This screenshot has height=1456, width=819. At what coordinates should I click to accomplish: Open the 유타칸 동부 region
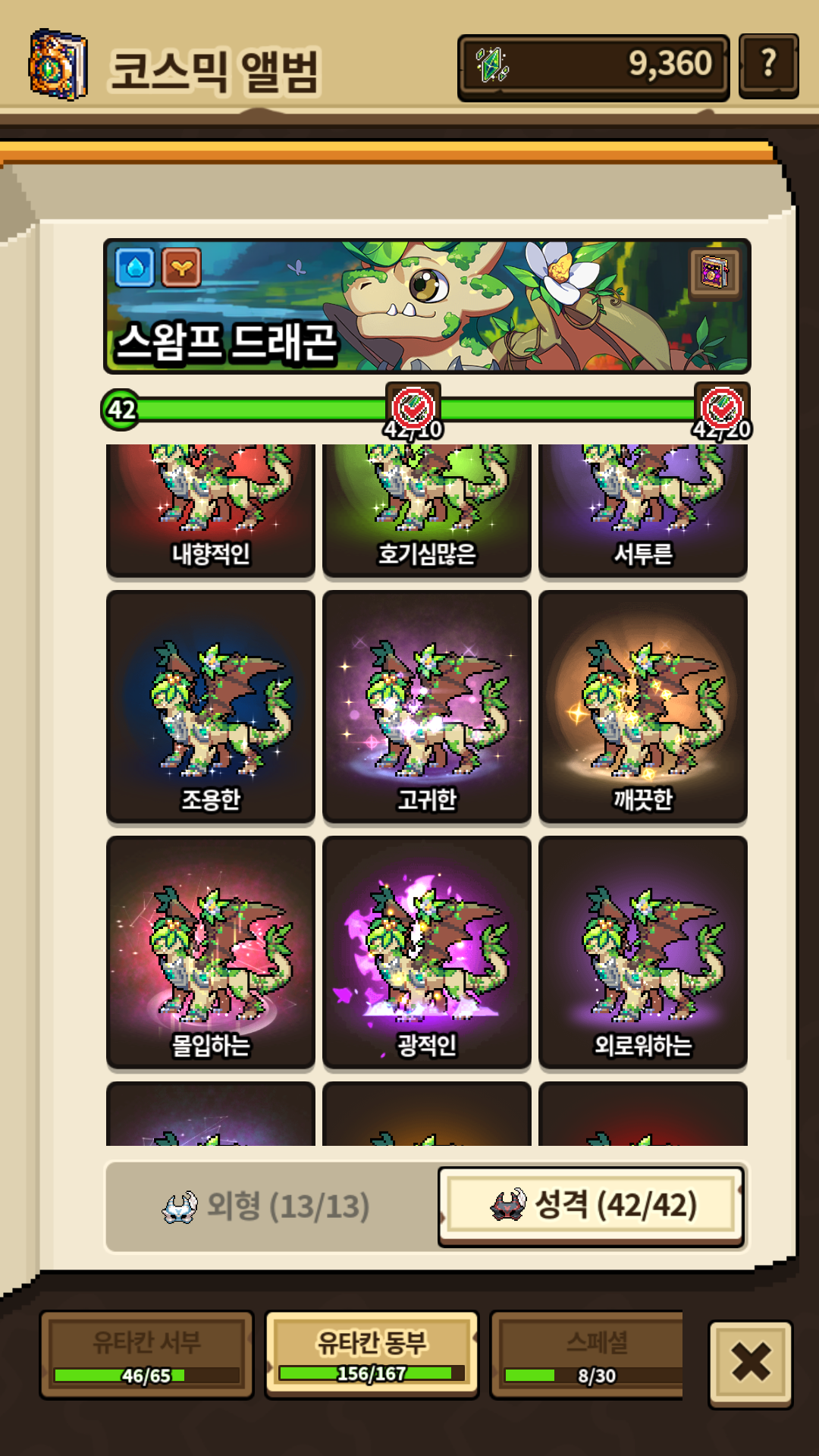coord(372,1355)
